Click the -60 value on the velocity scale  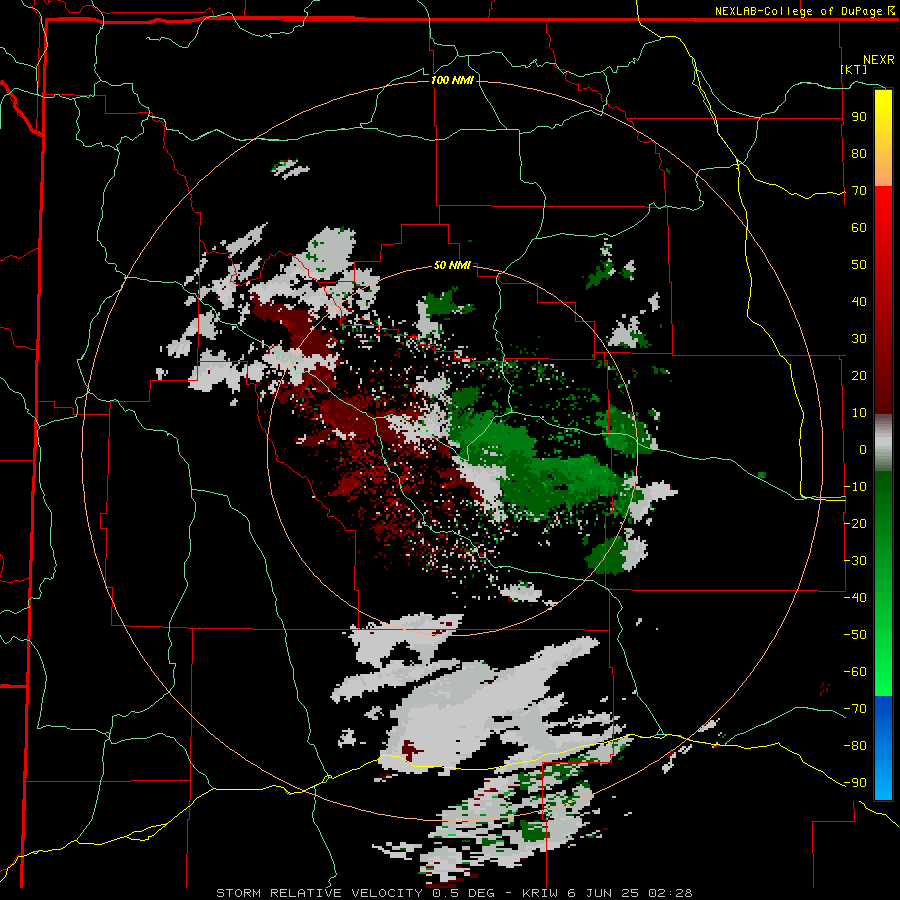tap(855, 672)
